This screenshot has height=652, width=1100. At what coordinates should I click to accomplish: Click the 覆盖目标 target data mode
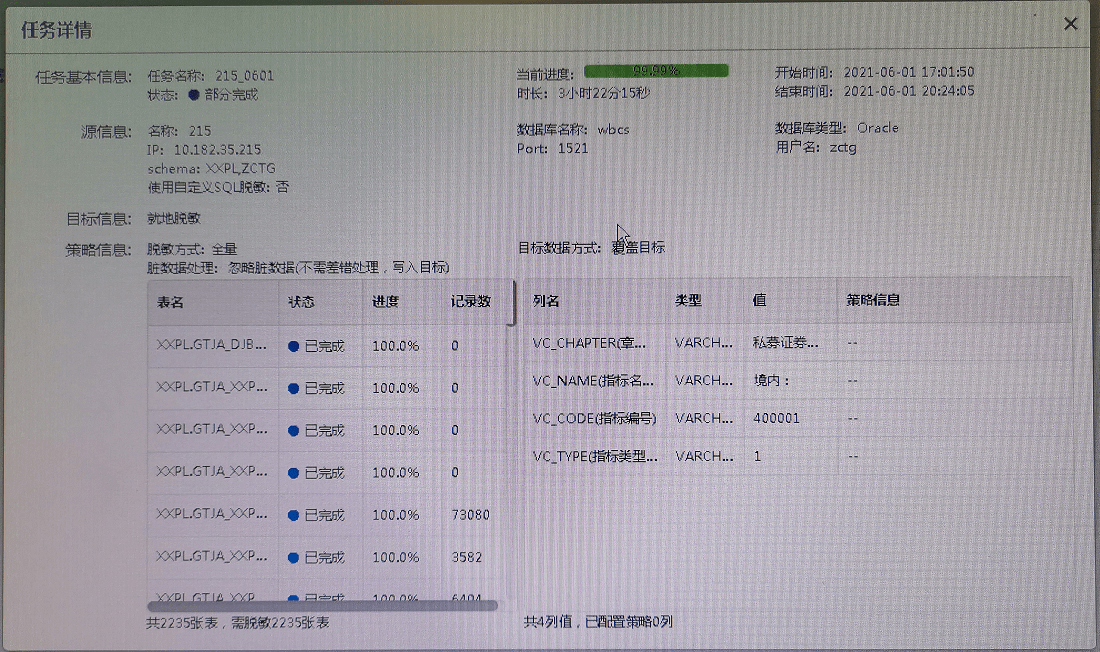click(x=638, y=247)
